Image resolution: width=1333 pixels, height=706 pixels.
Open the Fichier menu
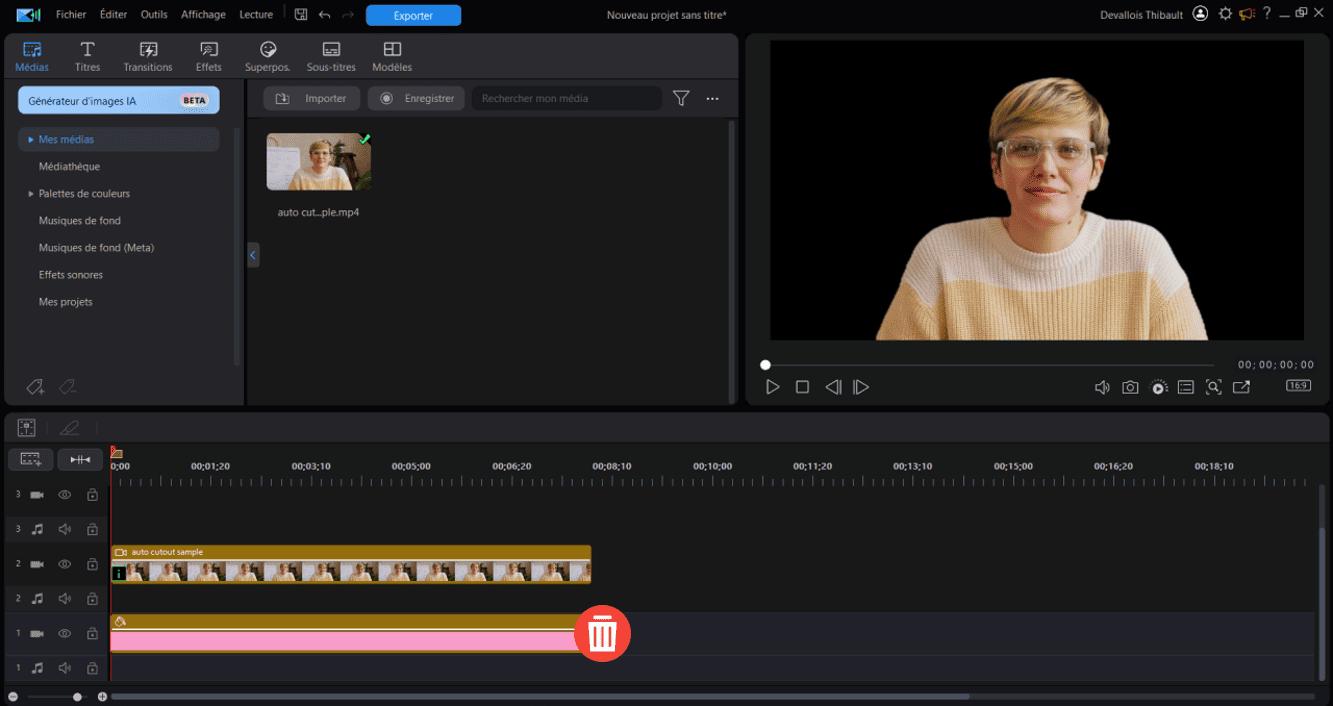[x=70, y=14]
